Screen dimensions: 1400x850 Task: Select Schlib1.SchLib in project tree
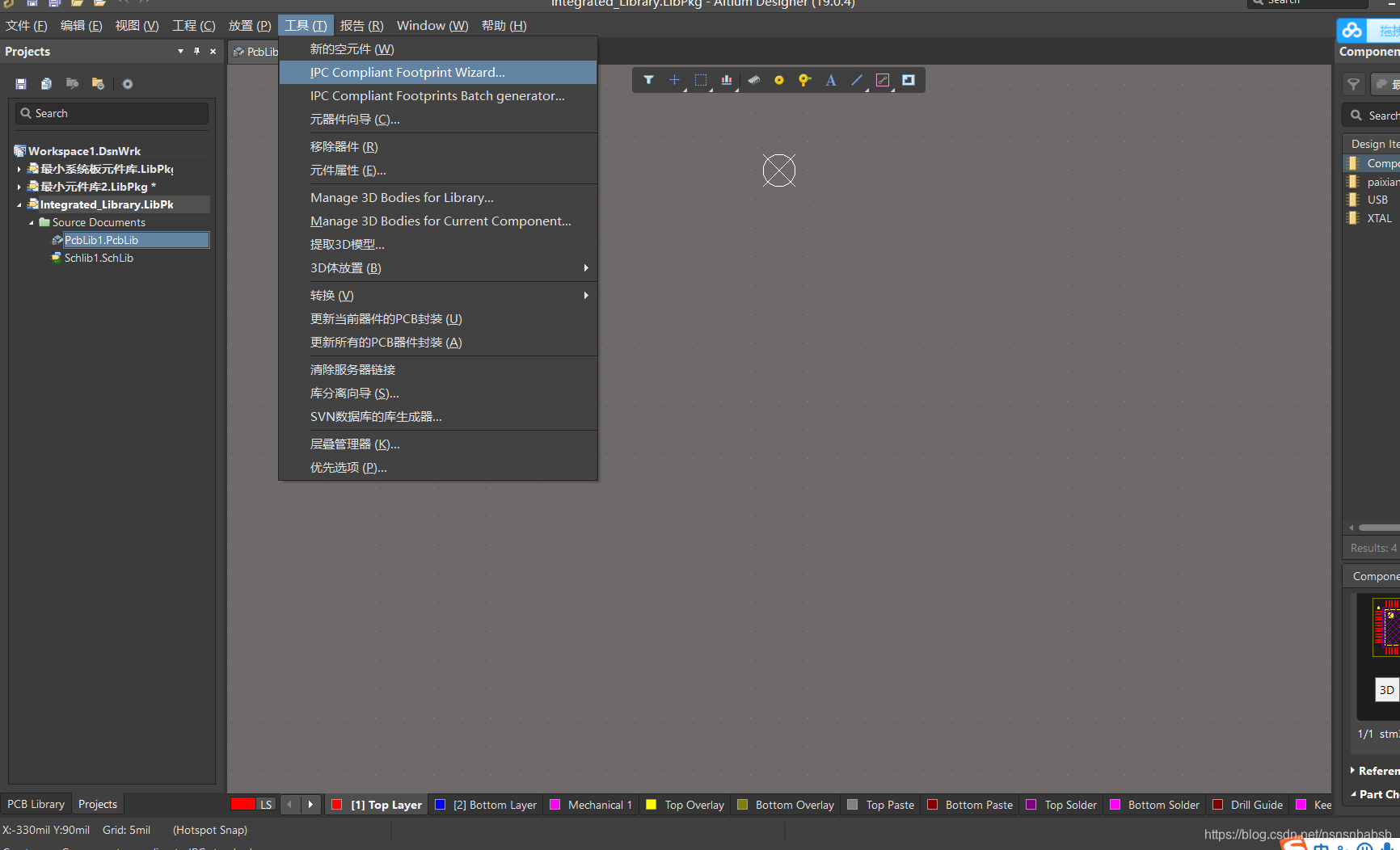[x=99, y=258]
